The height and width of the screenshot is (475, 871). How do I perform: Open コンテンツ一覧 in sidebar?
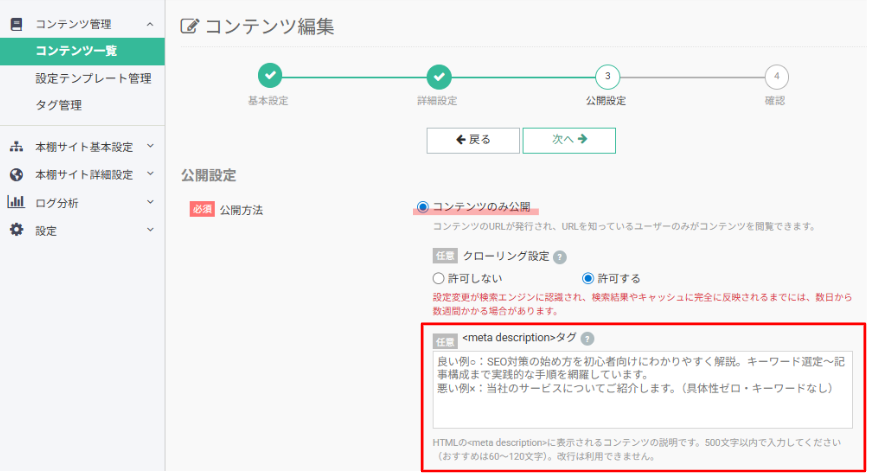[x=82, y=51]
